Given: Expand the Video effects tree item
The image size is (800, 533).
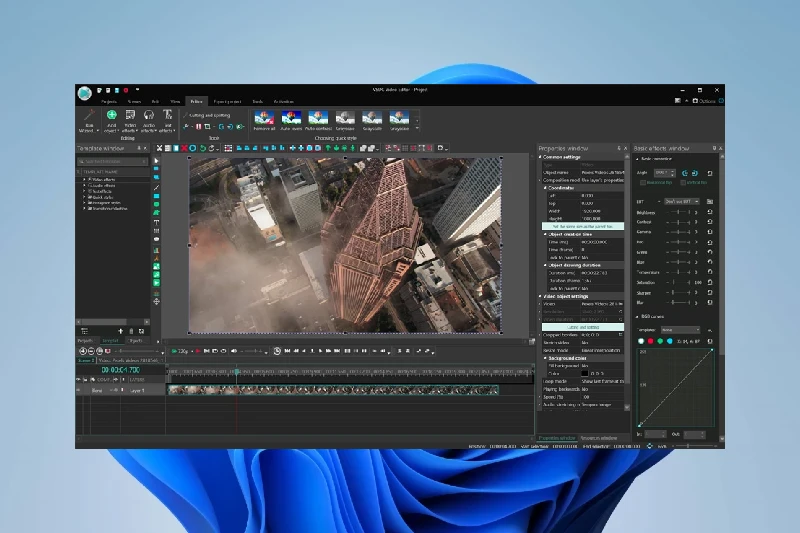Looking at the screenshot, I should pos(85,180).
